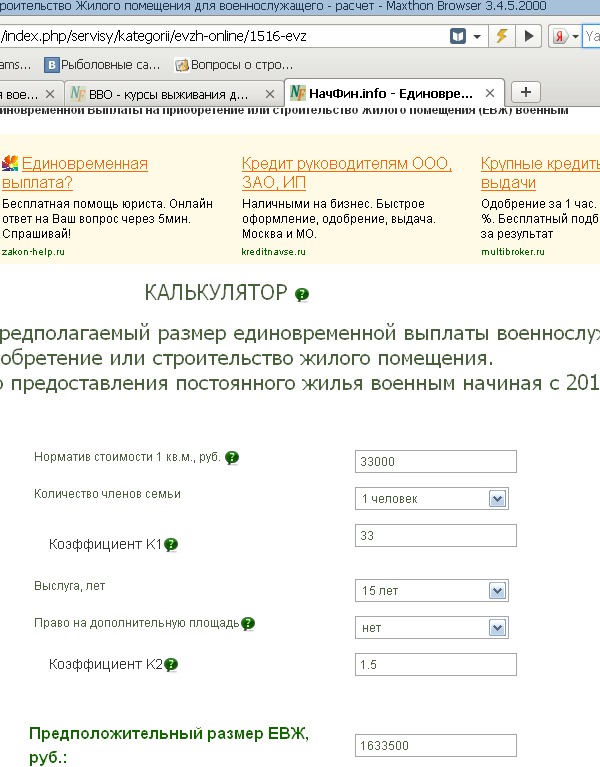This screenshot has height=767, width=600.
Task: Click the Yandex search engine icon
Action: (x=560, y=36)
